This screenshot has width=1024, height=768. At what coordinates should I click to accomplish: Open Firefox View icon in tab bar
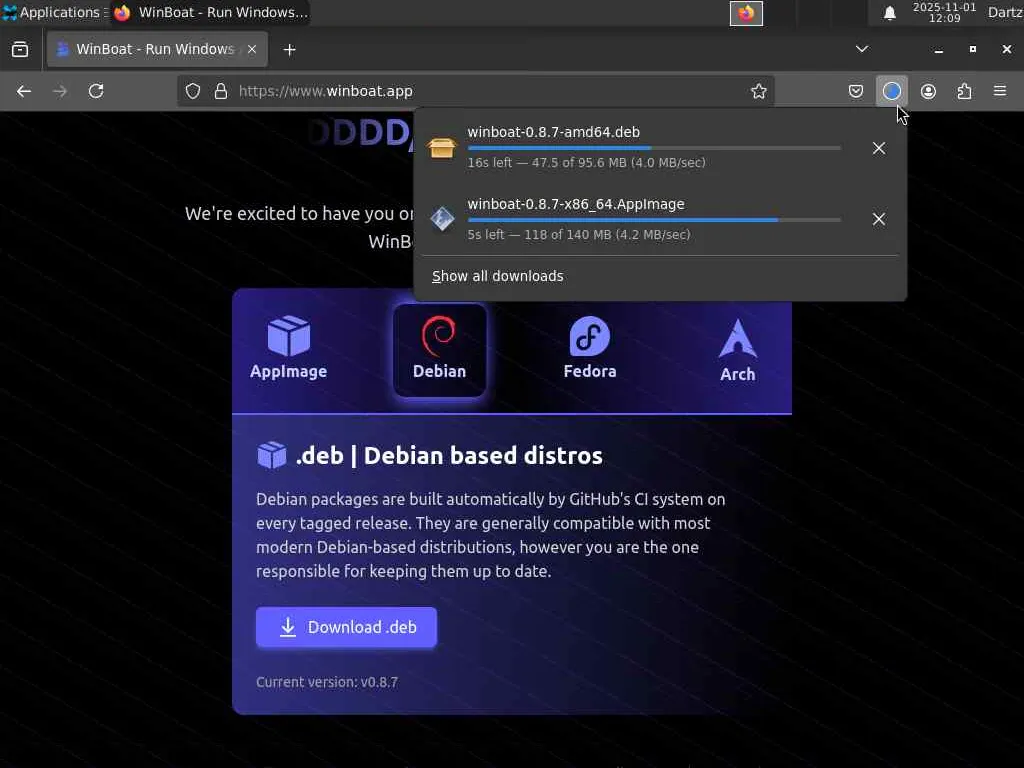tap(20, 50)
